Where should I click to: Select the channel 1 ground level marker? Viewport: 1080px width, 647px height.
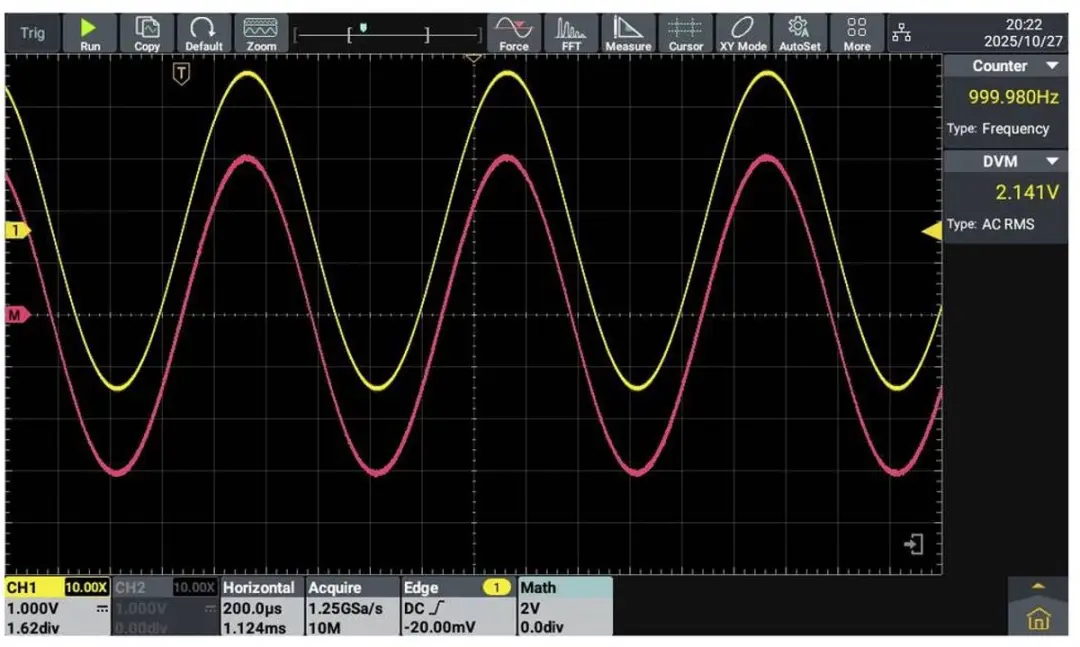tap(17, 230)
